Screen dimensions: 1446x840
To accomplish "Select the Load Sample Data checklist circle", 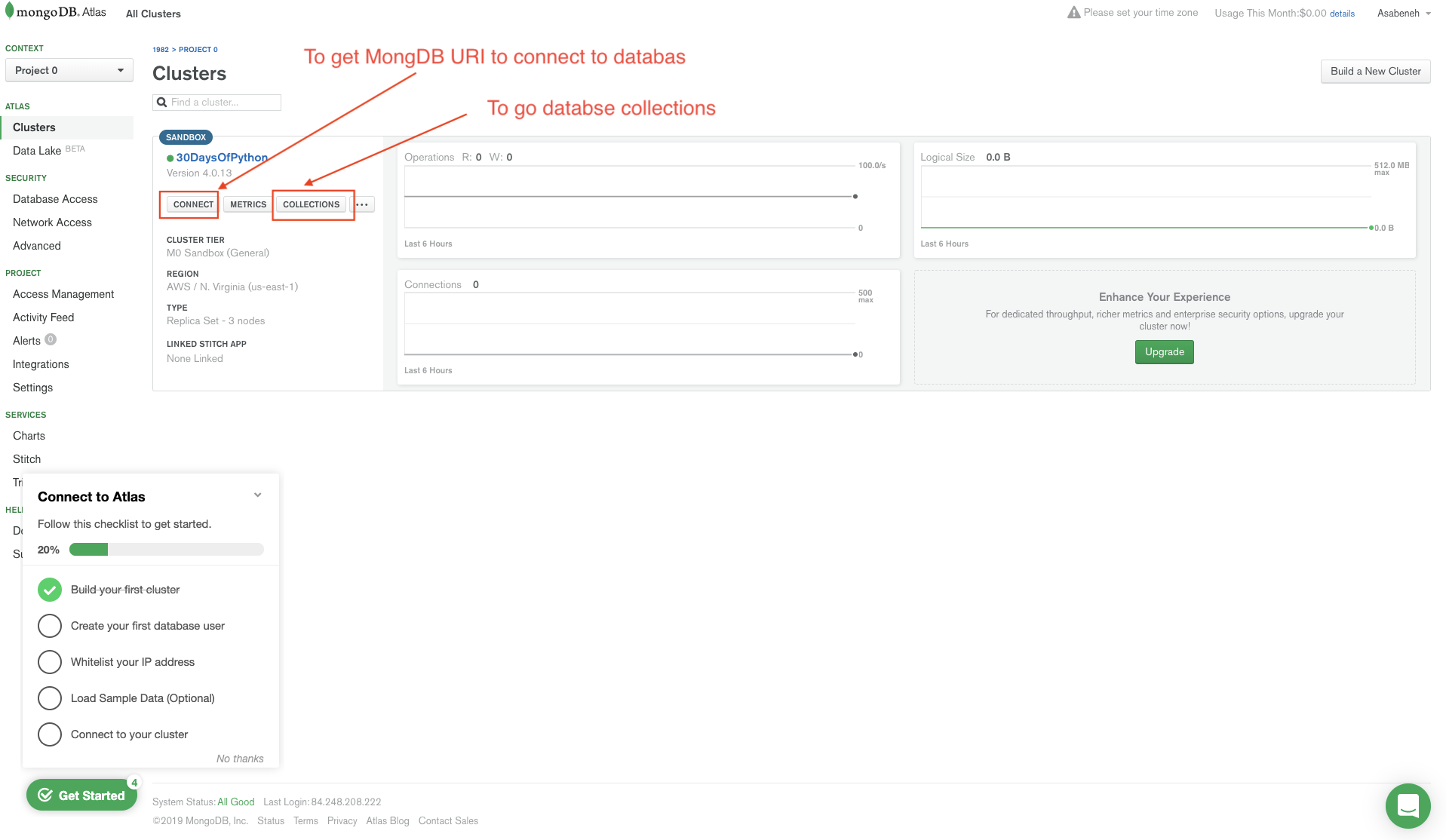I will click(50, 697).
